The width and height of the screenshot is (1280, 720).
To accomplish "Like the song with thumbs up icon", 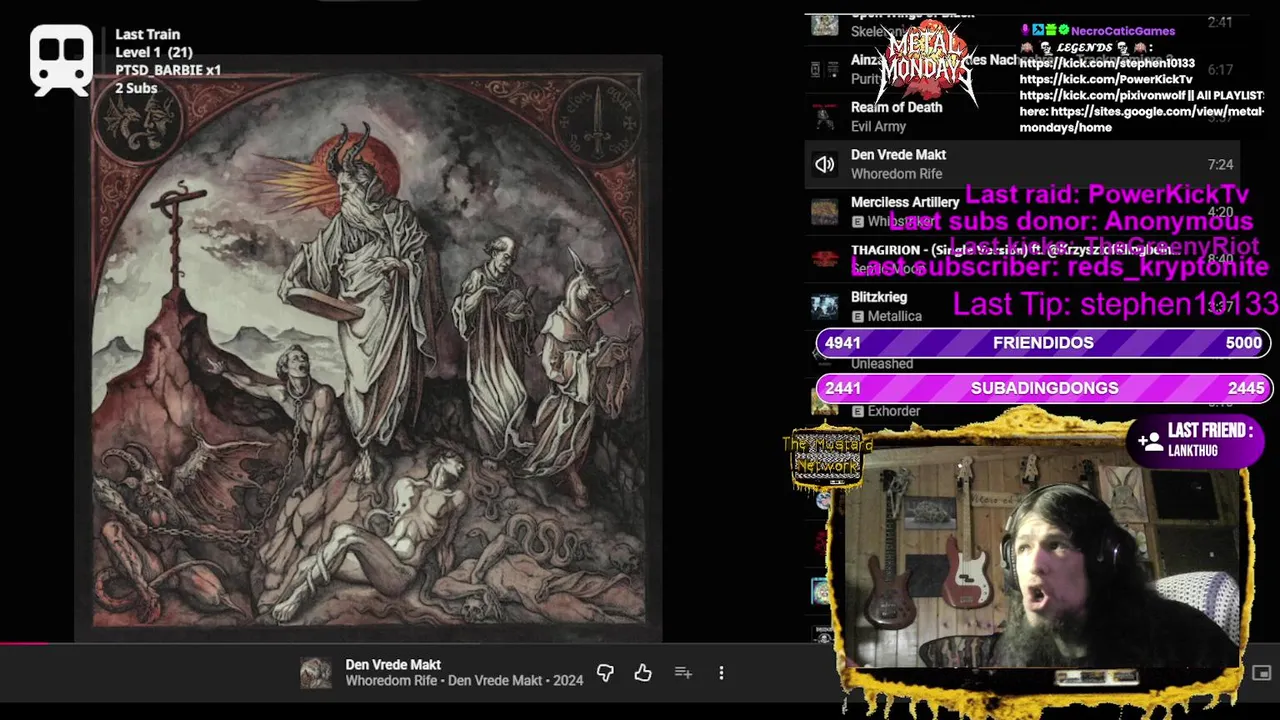I will tap(643, 673).
